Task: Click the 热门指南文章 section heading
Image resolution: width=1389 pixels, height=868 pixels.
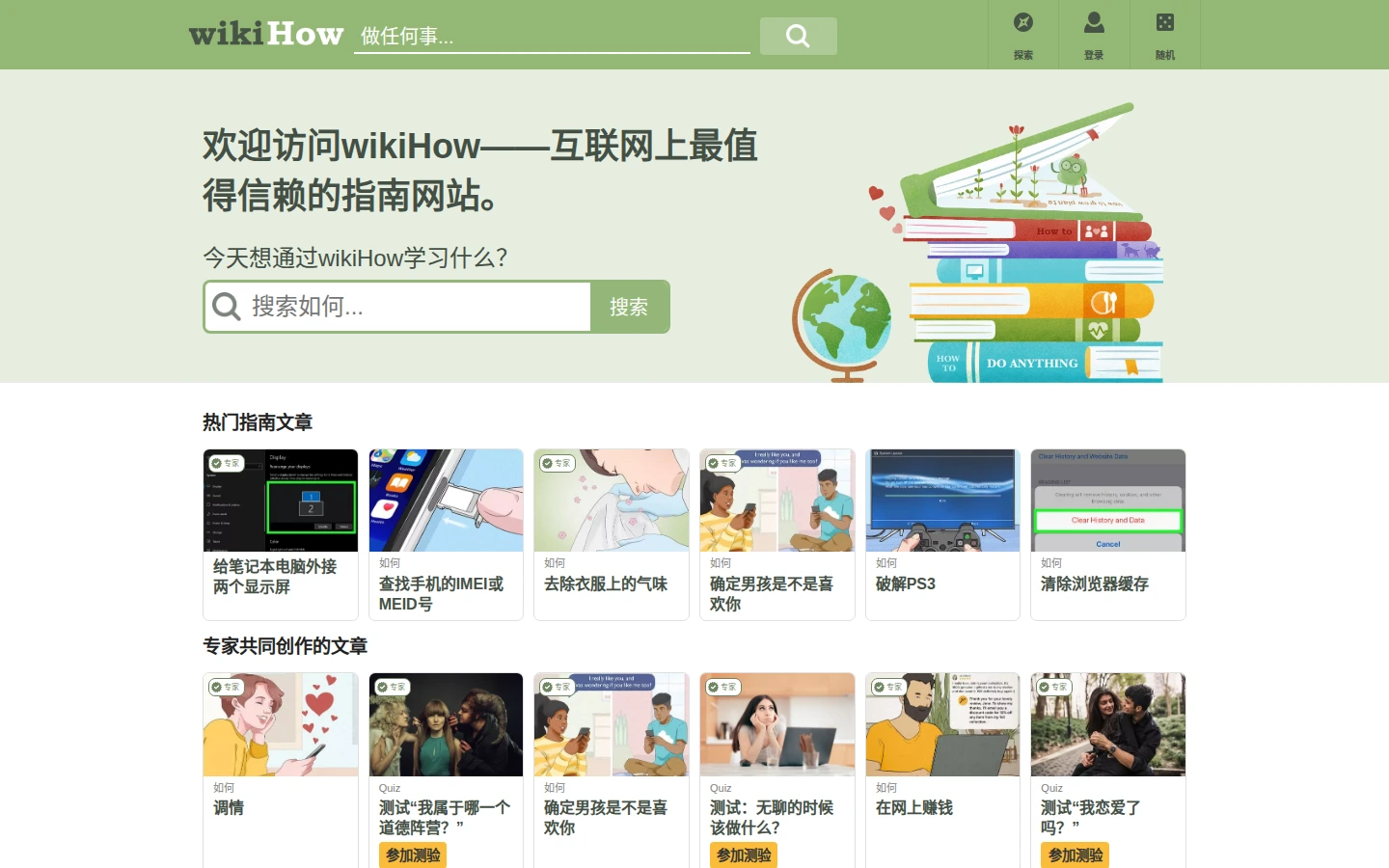Action: click(258, 422)
